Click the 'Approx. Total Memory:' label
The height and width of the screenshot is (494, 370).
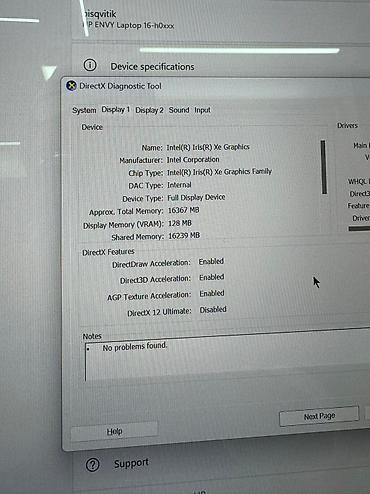pyautogui.click(x=126, y=212)
